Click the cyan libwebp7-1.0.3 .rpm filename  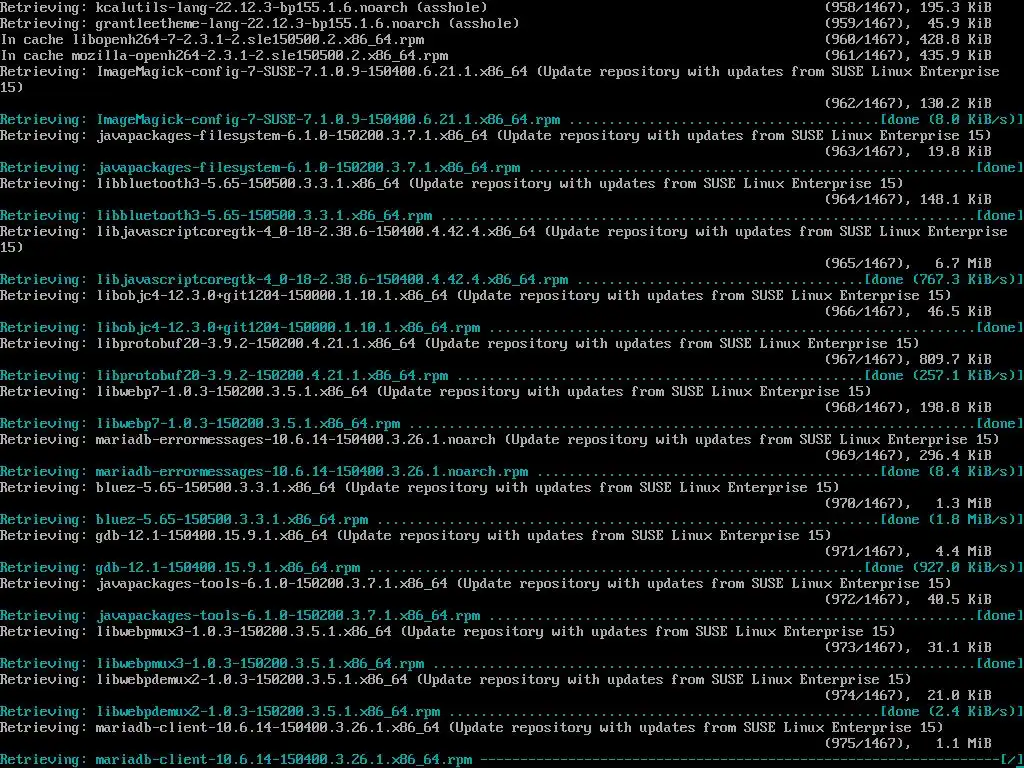point(248,424)
